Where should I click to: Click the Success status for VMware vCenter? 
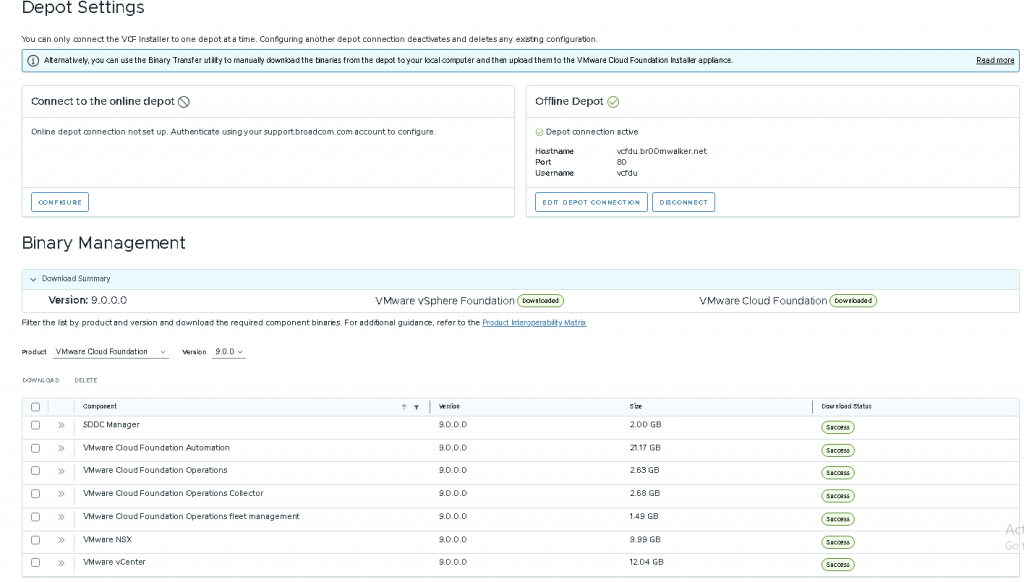click(838, 565)
